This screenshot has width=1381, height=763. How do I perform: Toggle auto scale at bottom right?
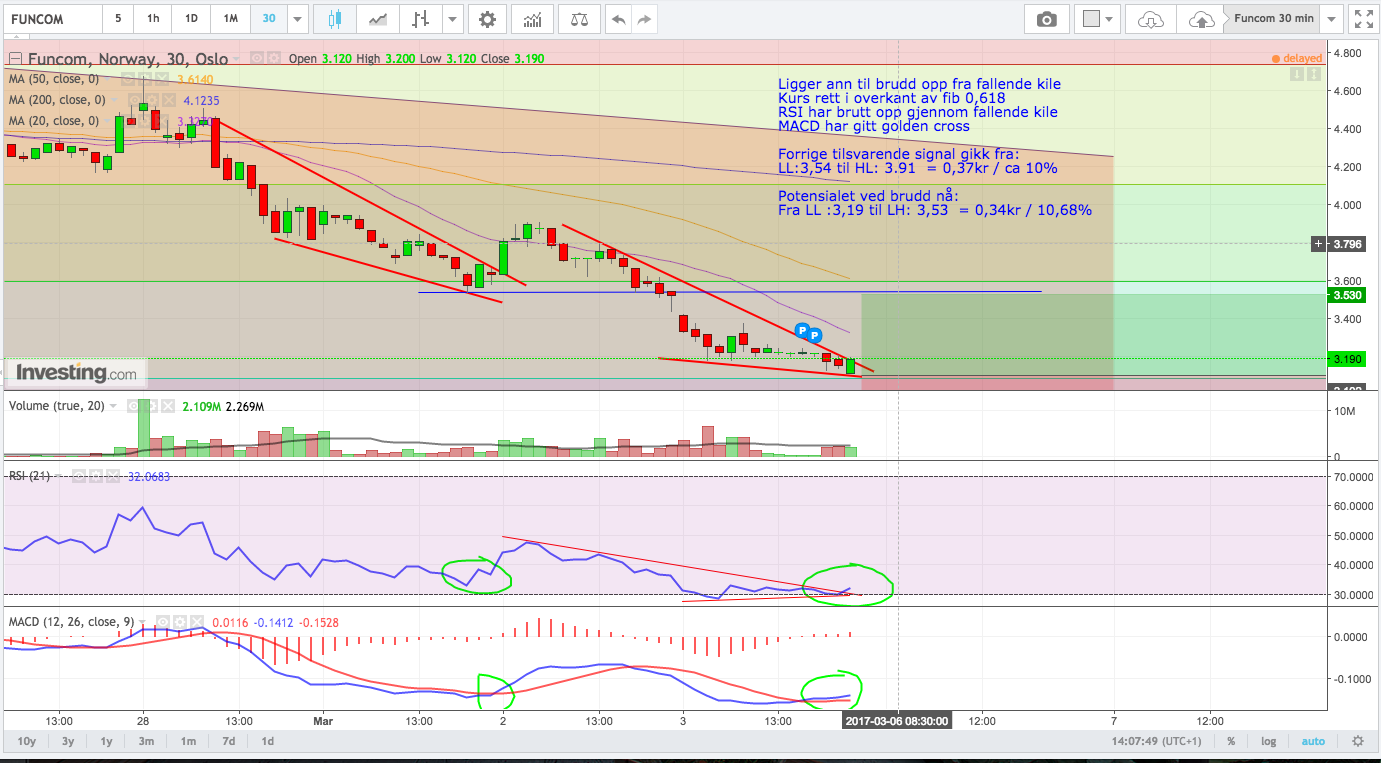coord(1311,741)
